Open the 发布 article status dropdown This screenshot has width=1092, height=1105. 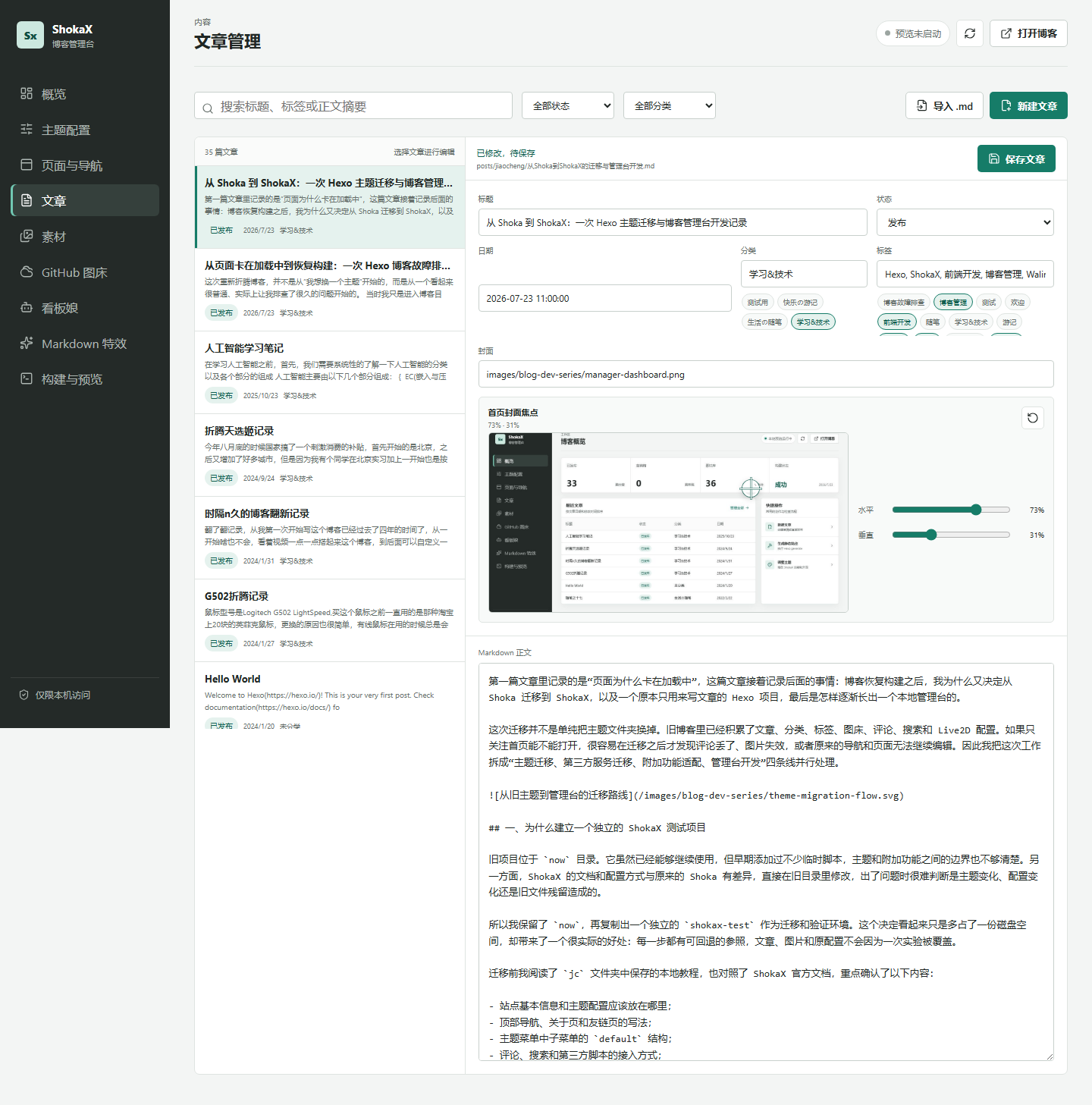[965, 222]
